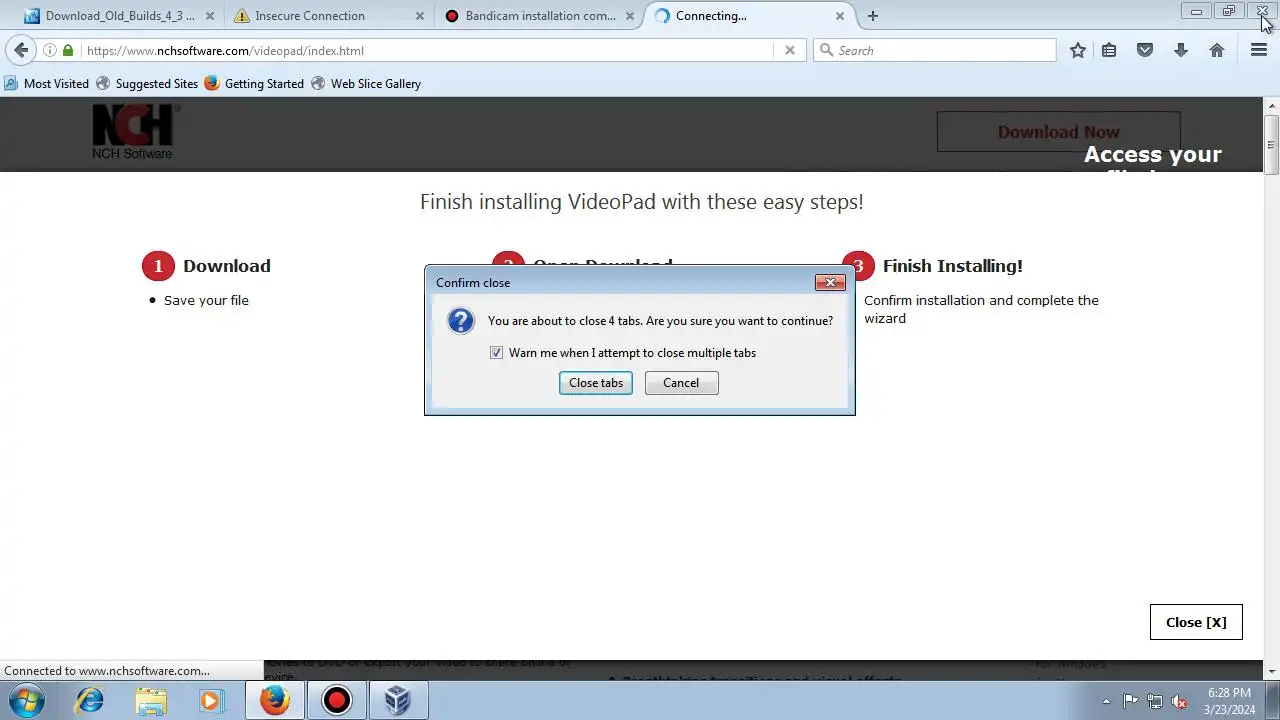Minimize the Firefox window

[x=1196, y=11]
